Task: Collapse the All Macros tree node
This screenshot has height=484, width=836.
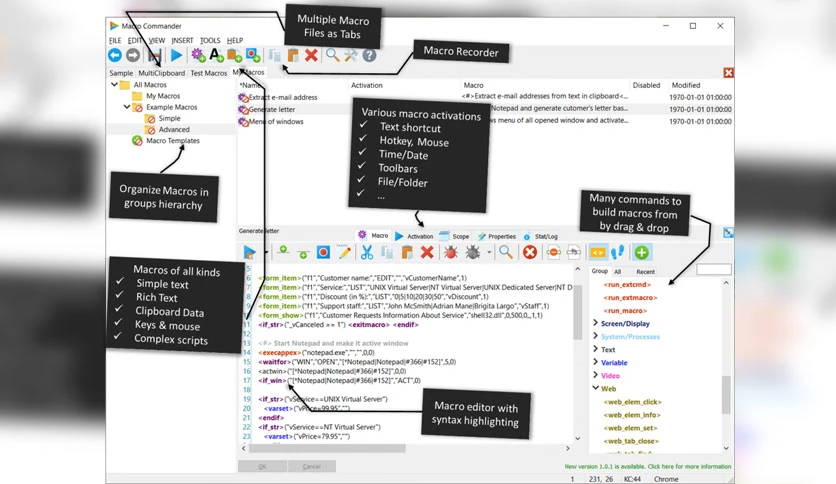Action: tap(114, 84)
